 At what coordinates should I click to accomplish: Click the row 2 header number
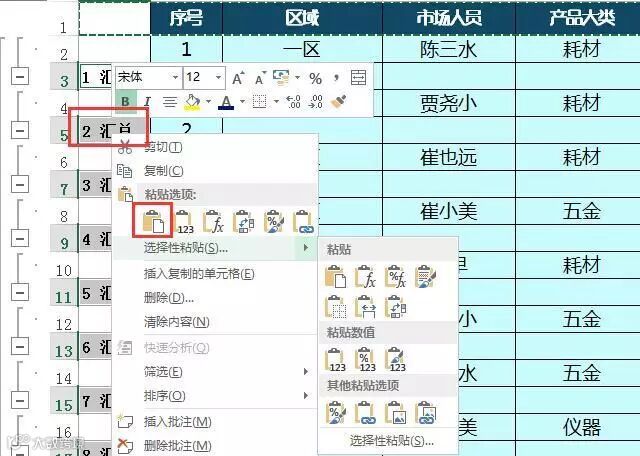pos(64,53)
